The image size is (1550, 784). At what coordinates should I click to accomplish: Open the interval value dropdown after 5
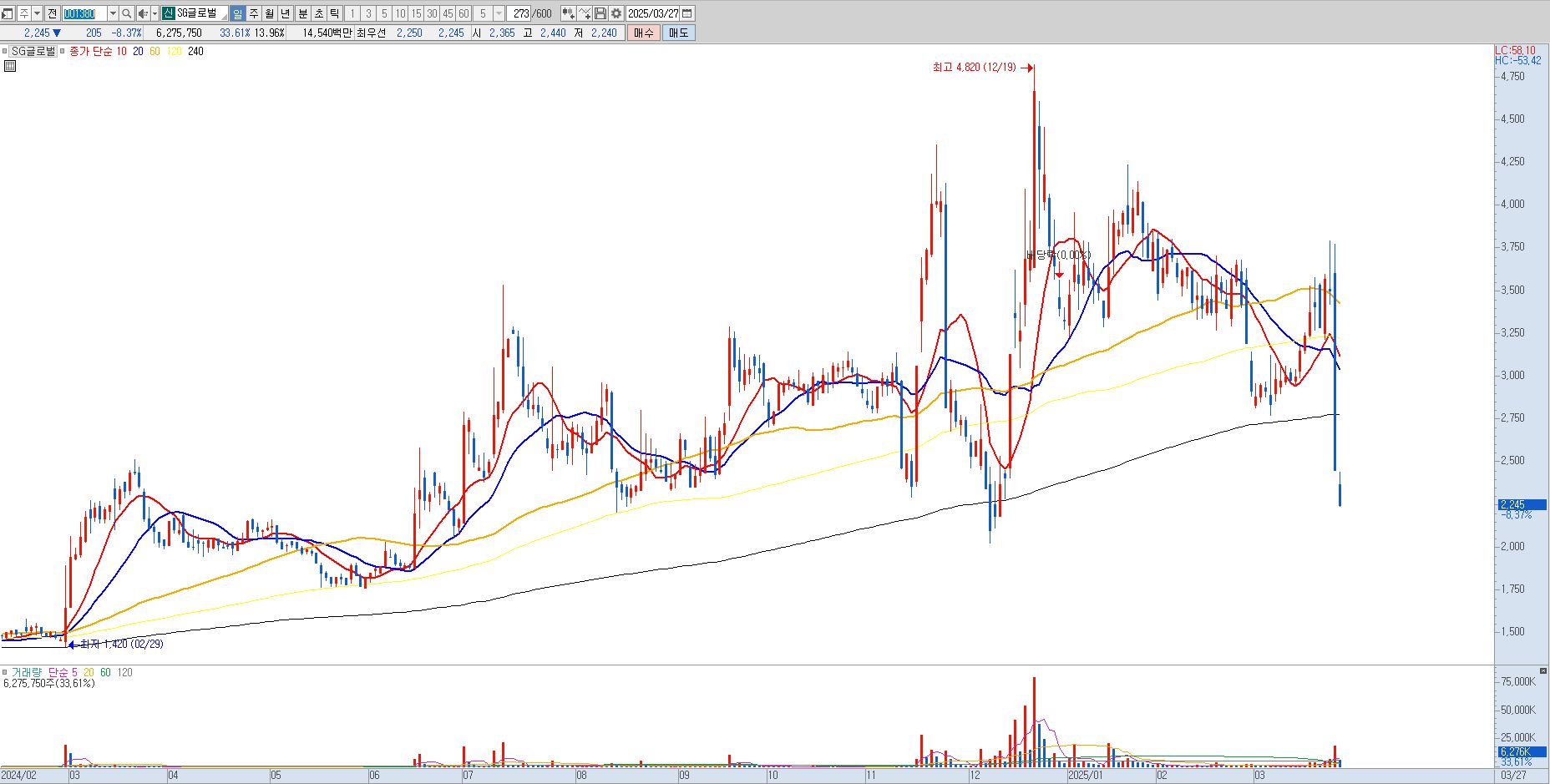click(x=499, y=13)
